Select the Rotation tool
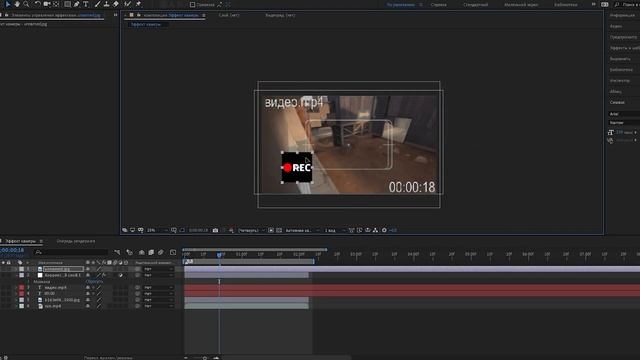The image size is (640, 360). pyautogui.click(x=38, y=4)
